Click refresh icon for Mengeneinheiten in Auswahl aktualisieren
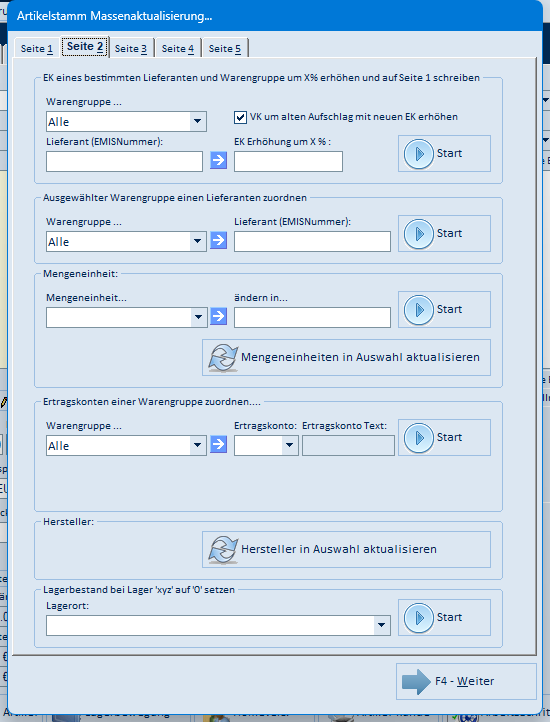550x722 pixels. (223, 358)
